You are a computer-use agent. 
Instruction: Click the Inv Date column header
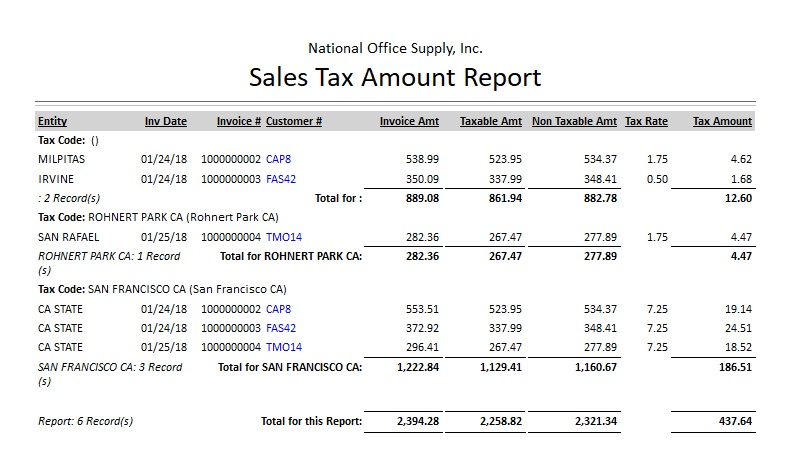(165, 122)
